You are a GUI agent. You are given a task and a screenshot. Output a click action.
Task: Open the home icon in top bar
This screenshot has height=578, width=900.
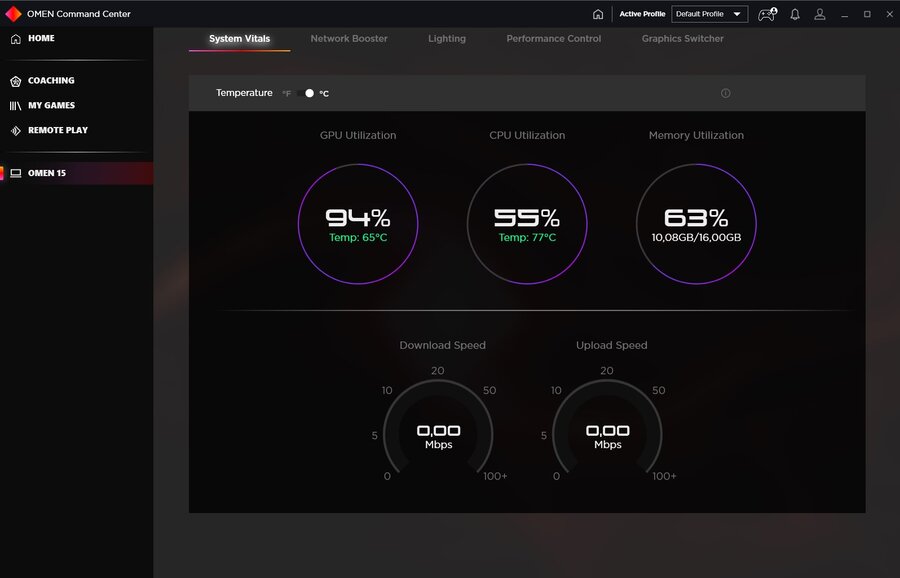pyautogui.click(x=598, y=14)
